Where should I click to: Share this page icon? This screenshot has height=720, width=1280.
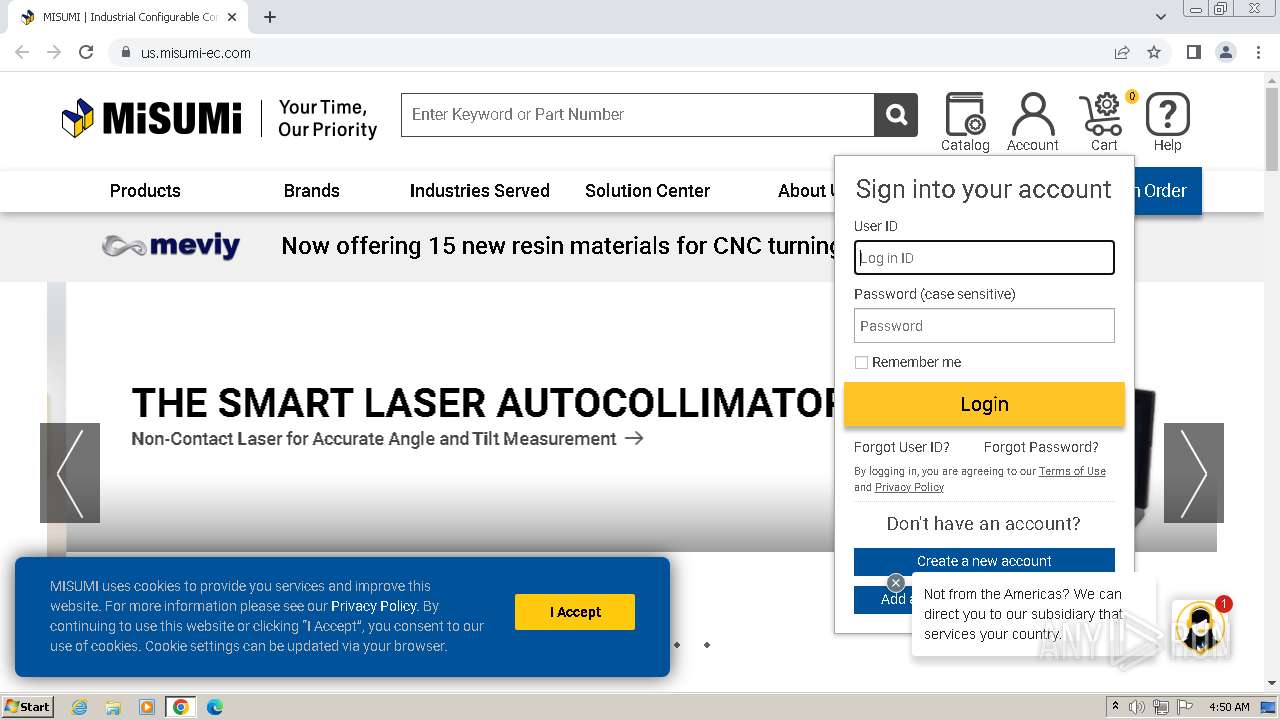pyautogui.click(x=1122, y=52)
